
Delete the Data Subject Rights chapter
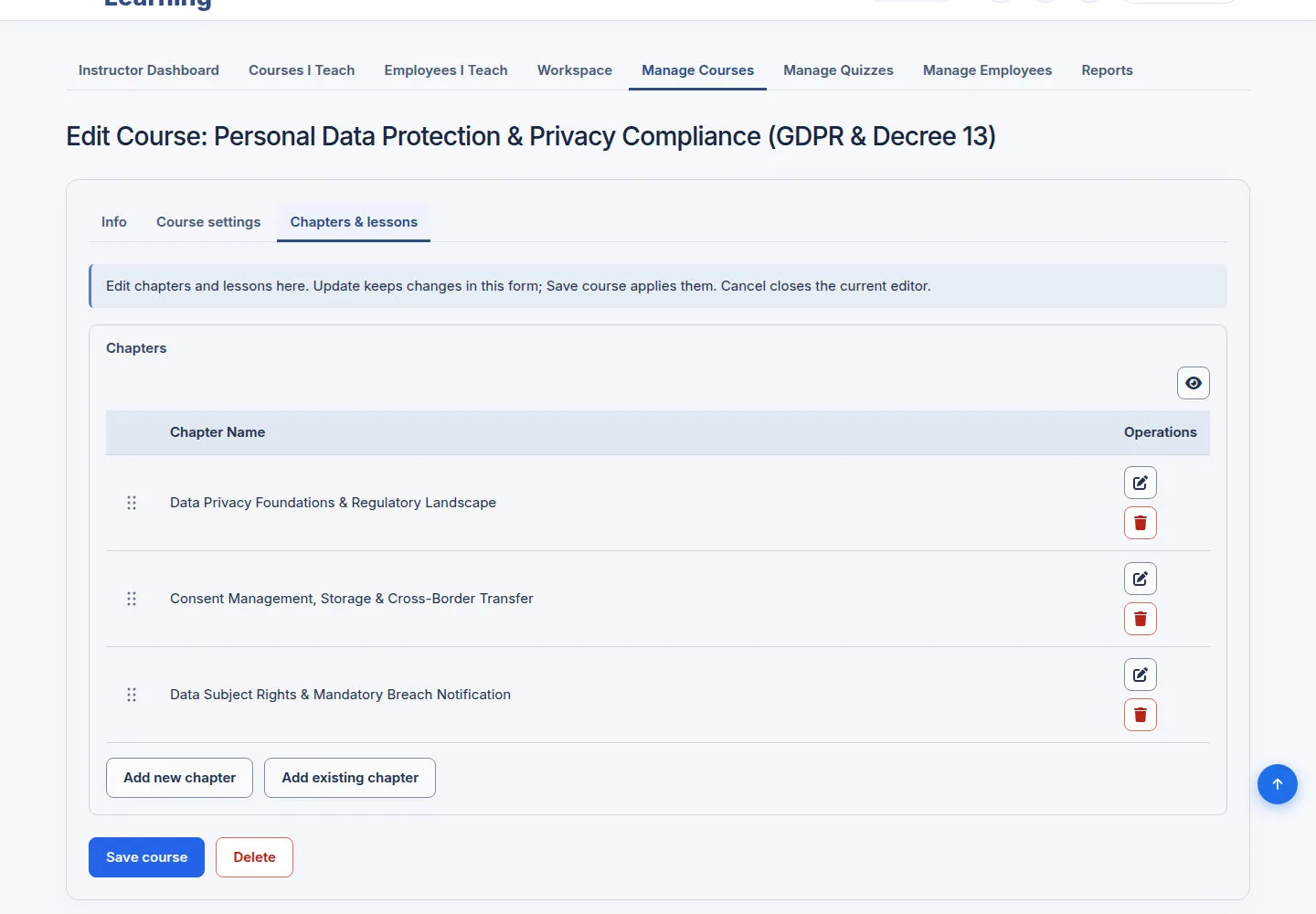1141,715
